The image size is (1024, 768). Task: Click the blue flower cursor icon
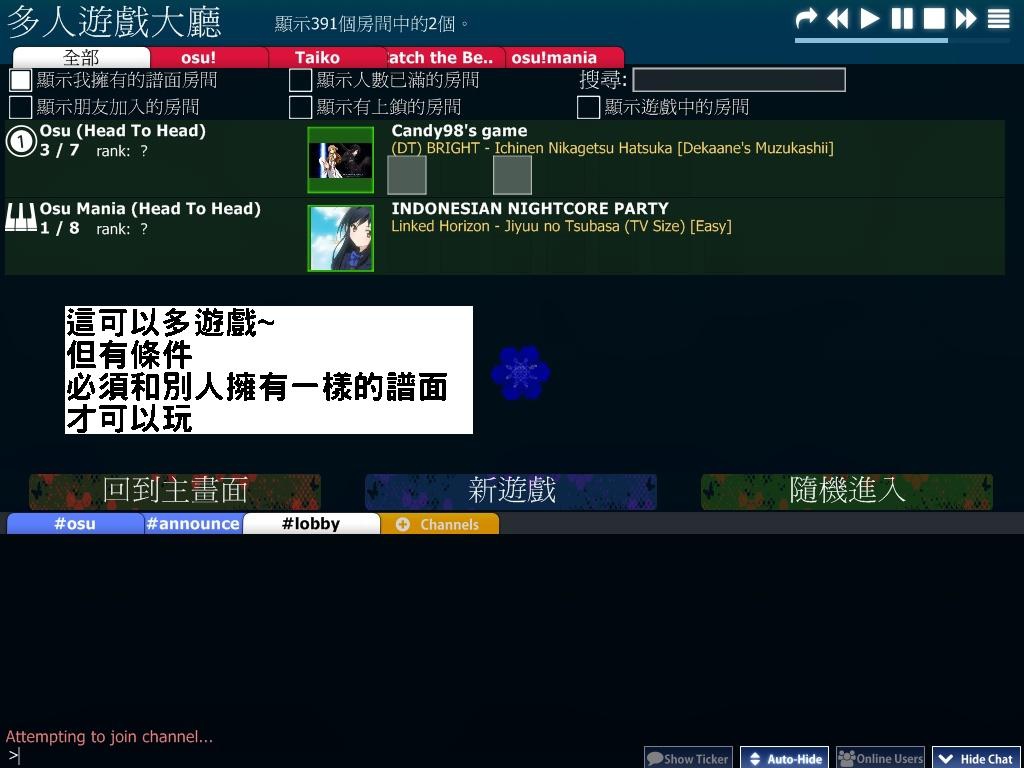tap(520, 373)
